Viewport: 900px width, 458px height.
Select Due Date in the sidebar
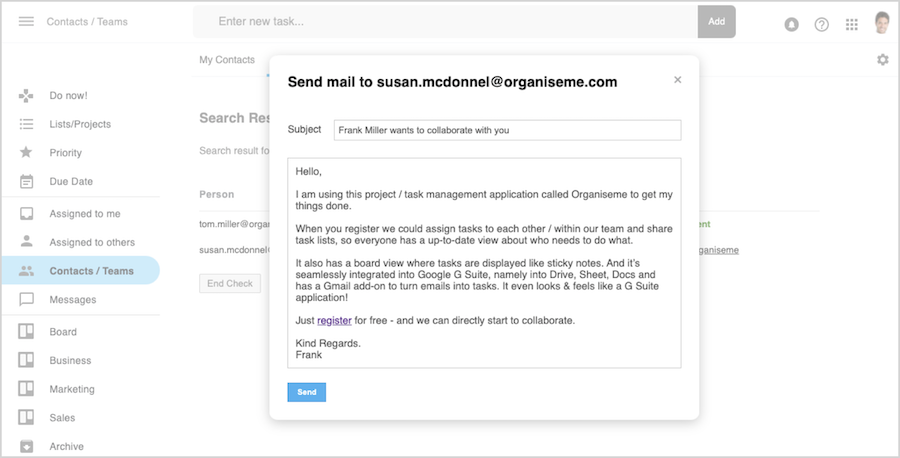click(x=71, y=182)
